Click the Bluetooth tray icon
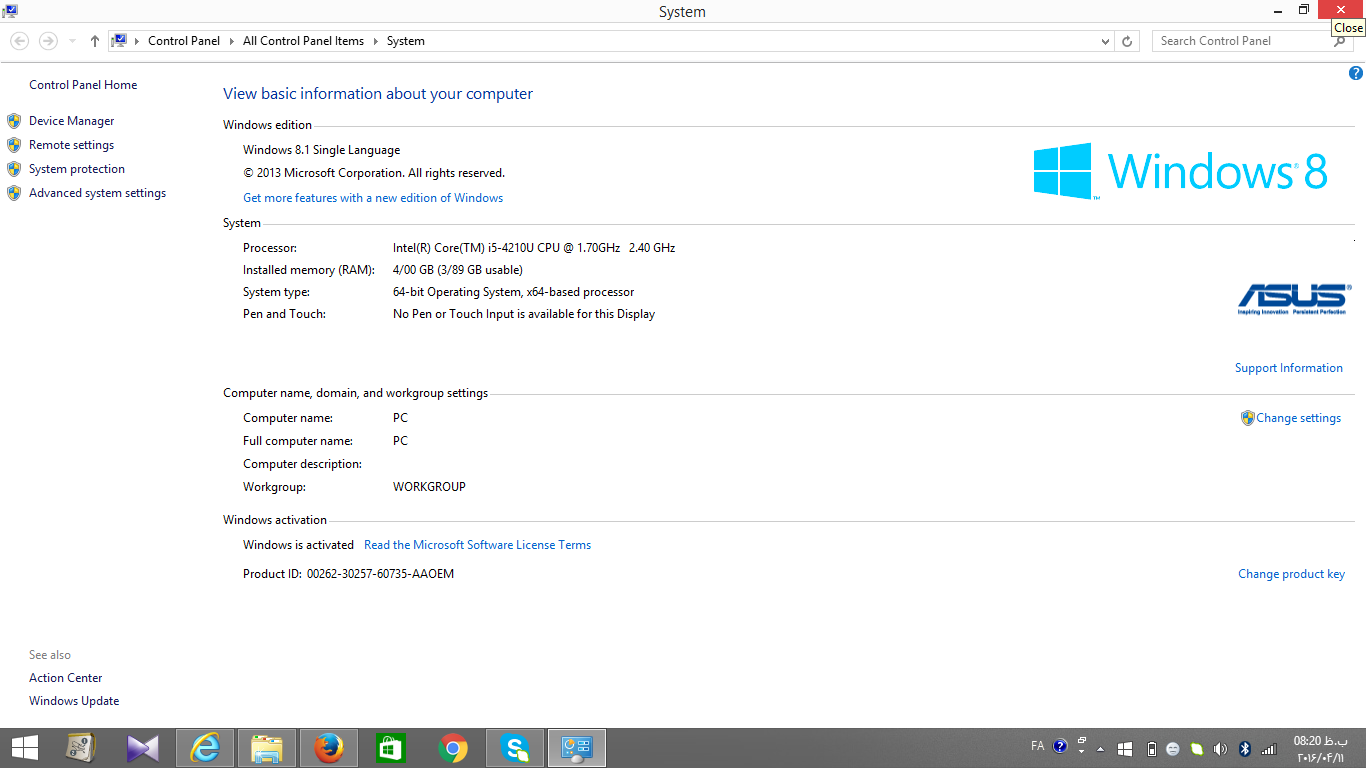Screen dimensions: 1366x768 [x=1245, y=748]
